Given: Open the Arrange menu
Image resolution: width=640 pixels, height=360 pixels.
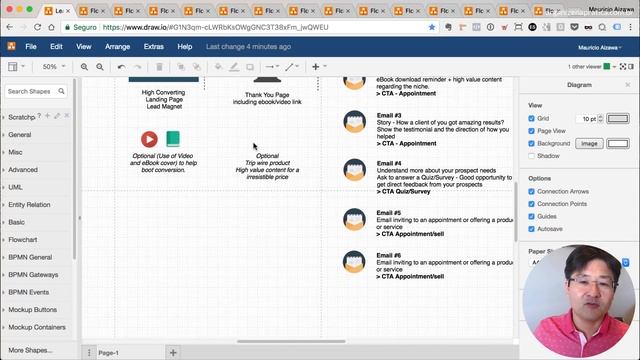Looking at the screenshot, I should click(118, 47).
